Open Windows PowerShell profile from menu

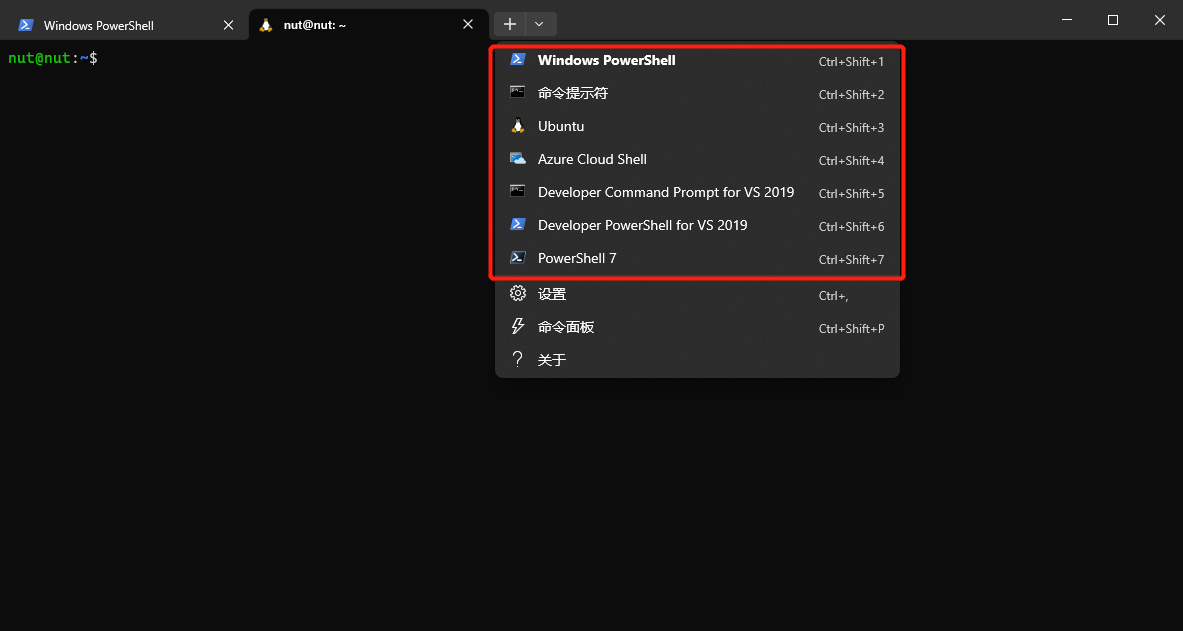tap(697, 60)
